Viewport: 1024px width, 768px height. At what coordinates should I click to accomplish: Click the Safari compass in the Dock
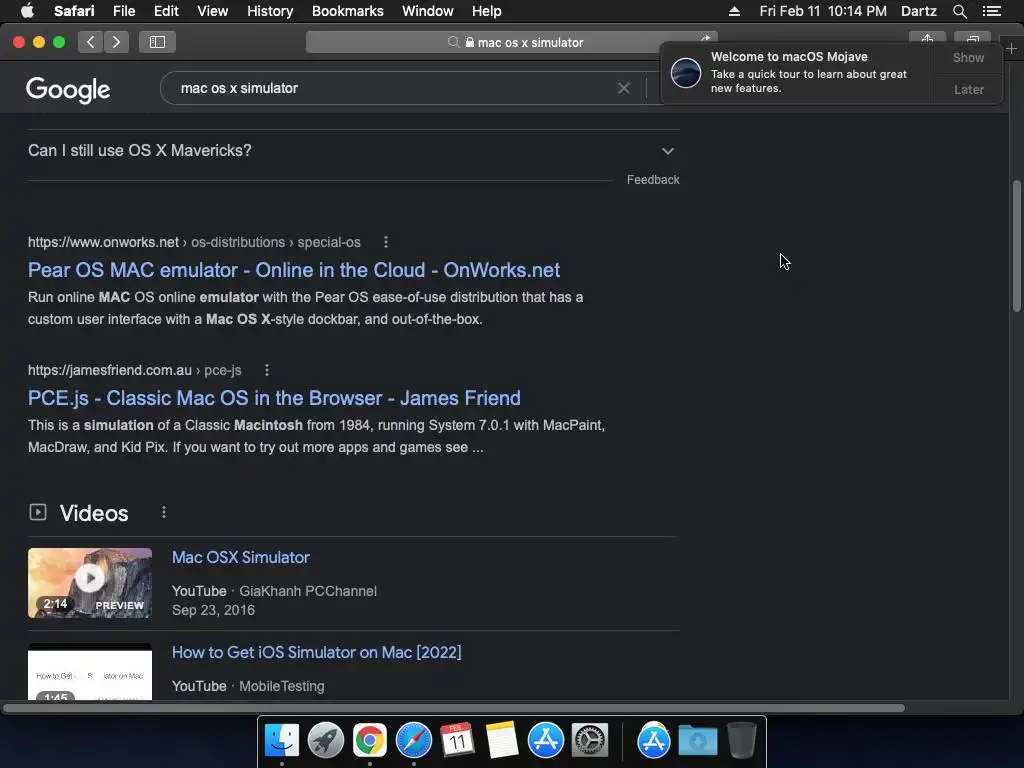(413, 741)
